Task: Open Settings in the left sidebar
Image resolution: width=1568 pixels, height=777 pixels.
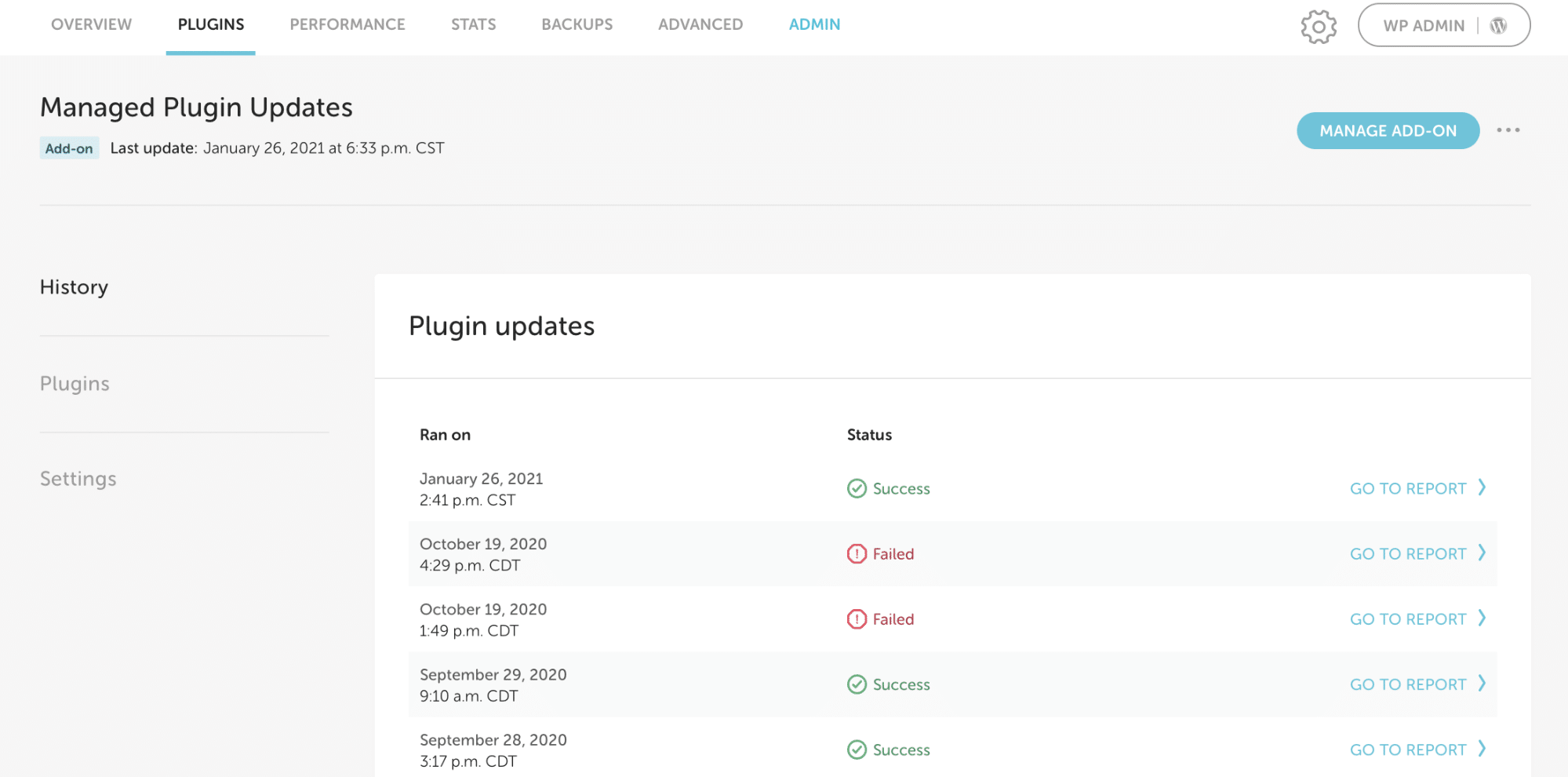Action: (x=78, y=479)
